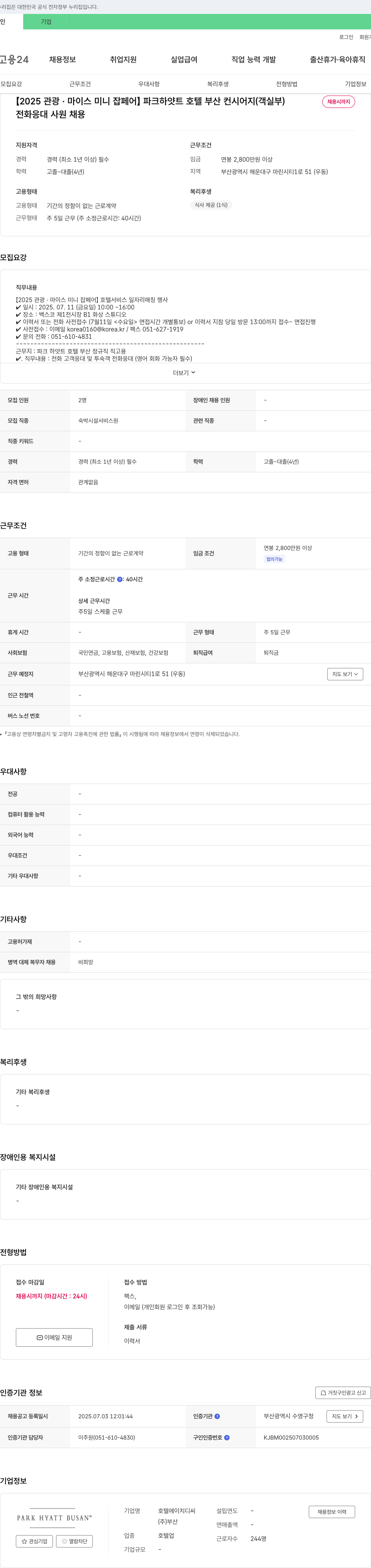This screenshot has height=1568, width=371.
Task: Click the 2명 recruitment count cell
Action: point(82,401)
